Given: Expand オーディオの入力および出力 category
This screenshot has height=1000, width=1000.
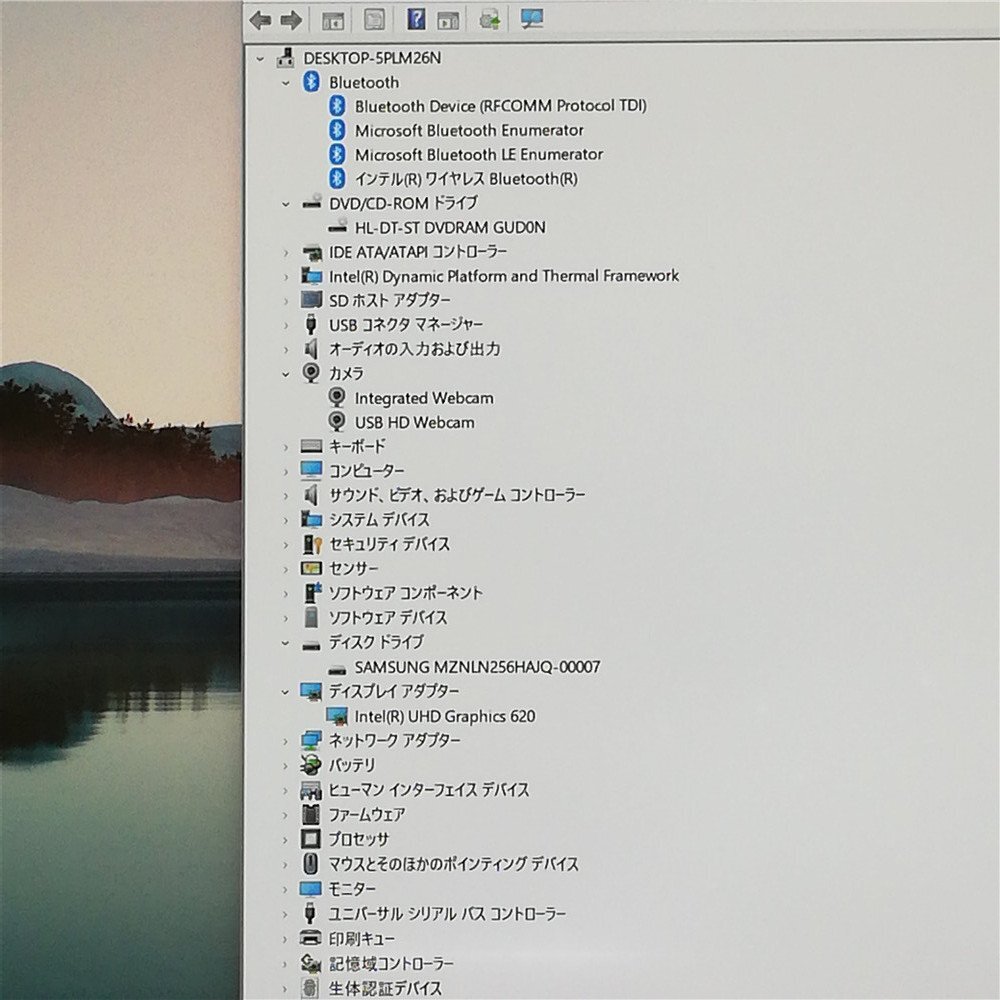Looking at the screenshot, I should coord(286,350).
